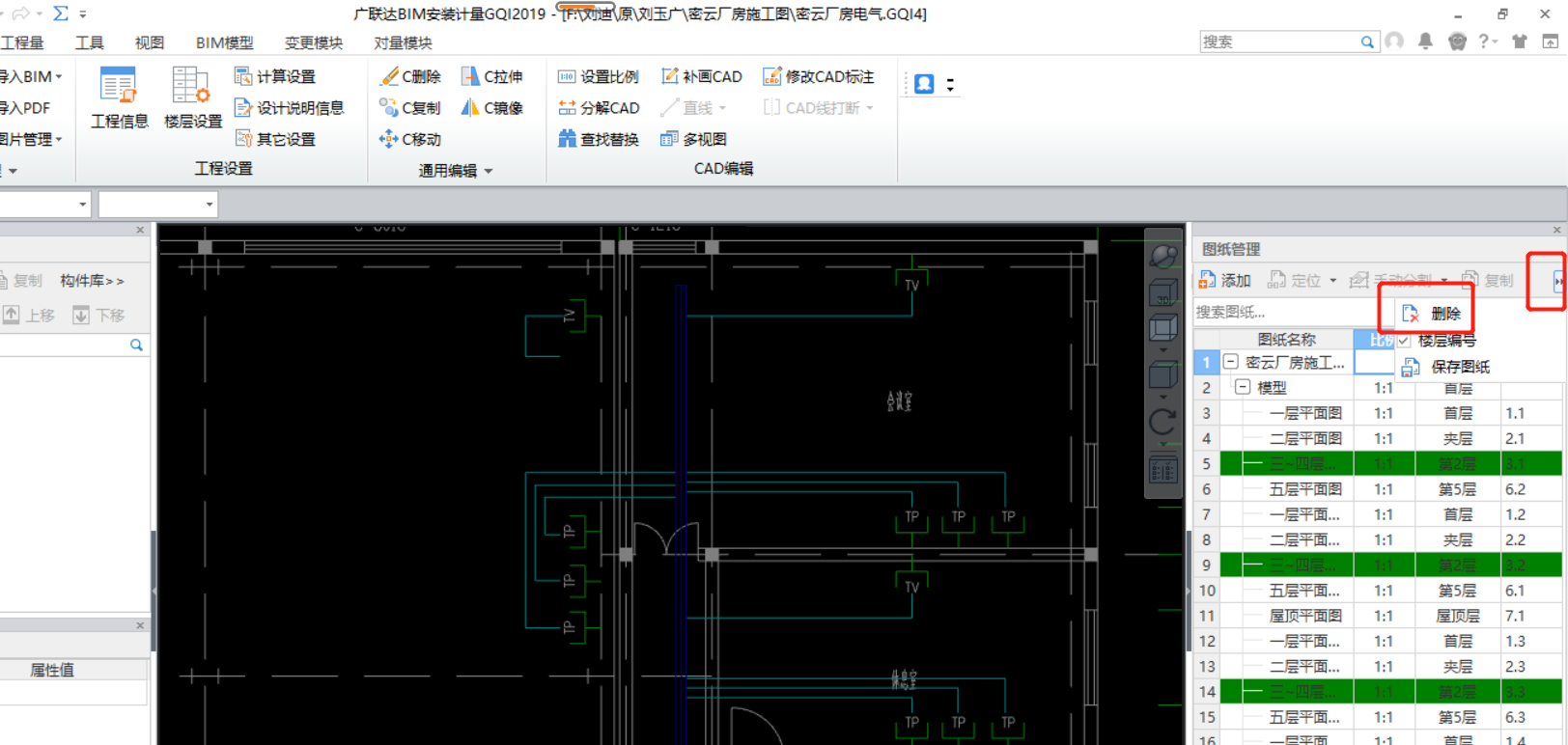Select the C拉伸 stretch tool
Image resolution: width=1568 pixels, height=745 pixels.
491,76
